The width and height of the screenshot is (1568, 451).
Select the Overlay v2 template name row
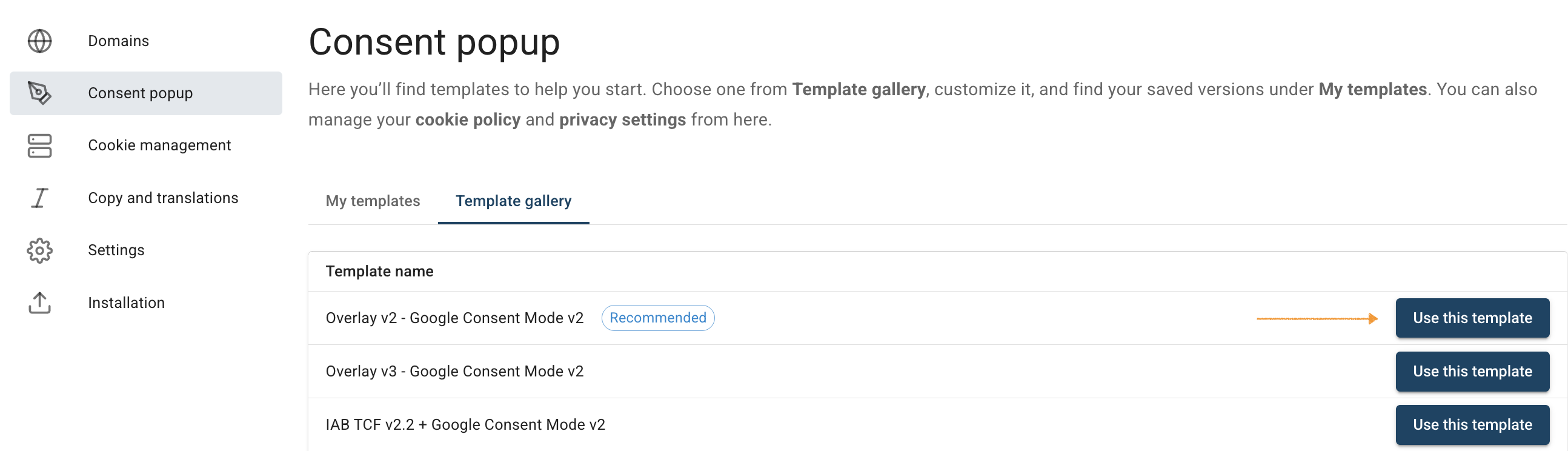[454, 318]
